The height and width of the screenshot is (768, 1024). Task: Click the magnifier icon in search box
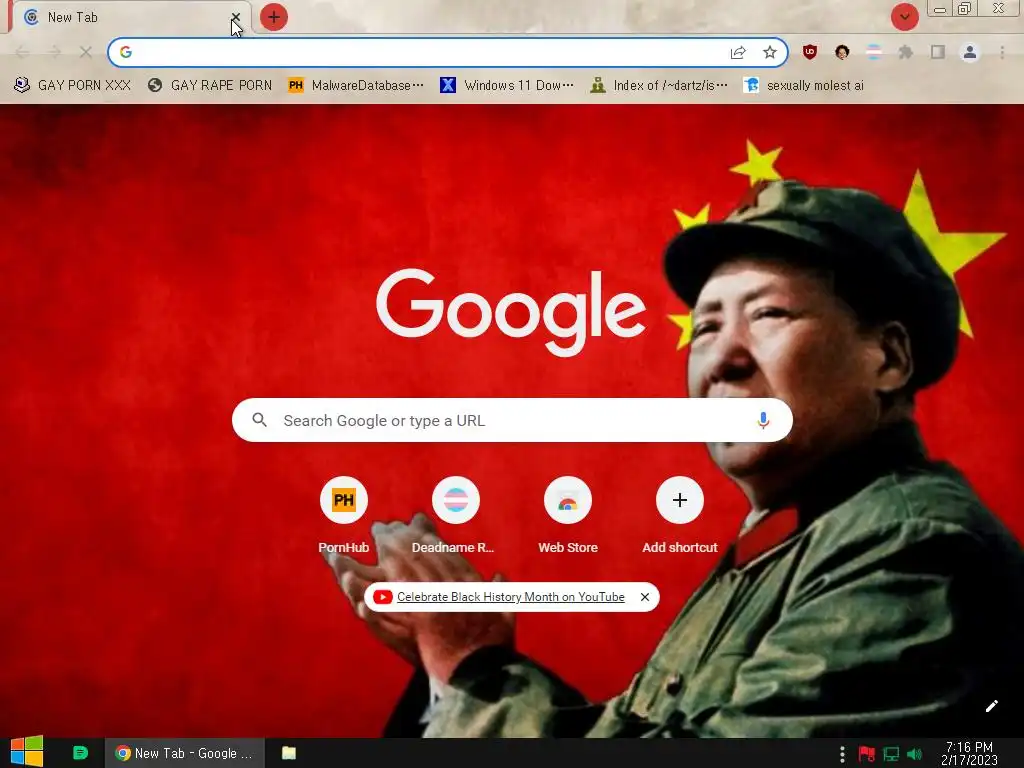pyautogui.click(x=259, y=420)
